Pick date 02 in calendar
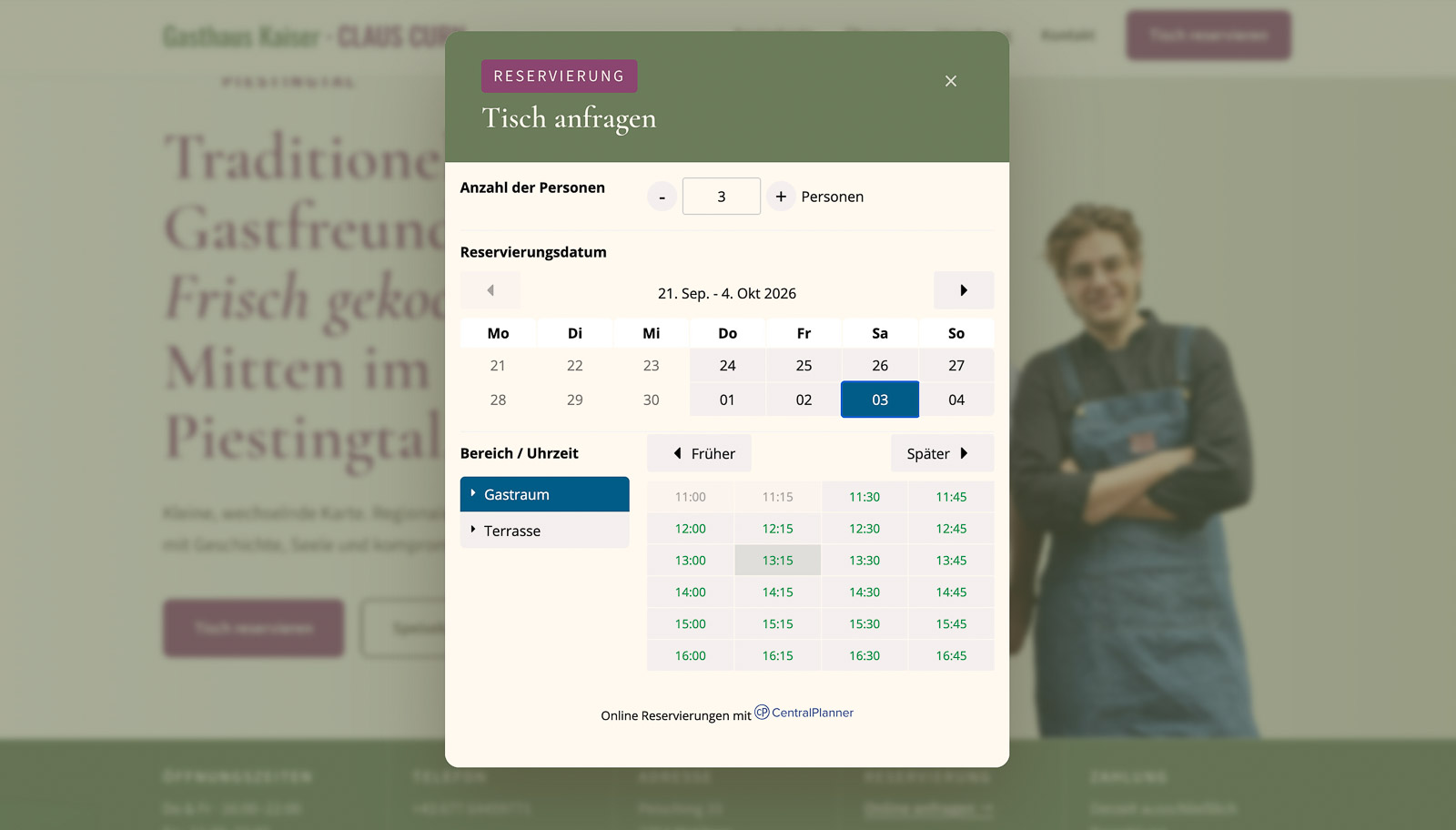 804,400
